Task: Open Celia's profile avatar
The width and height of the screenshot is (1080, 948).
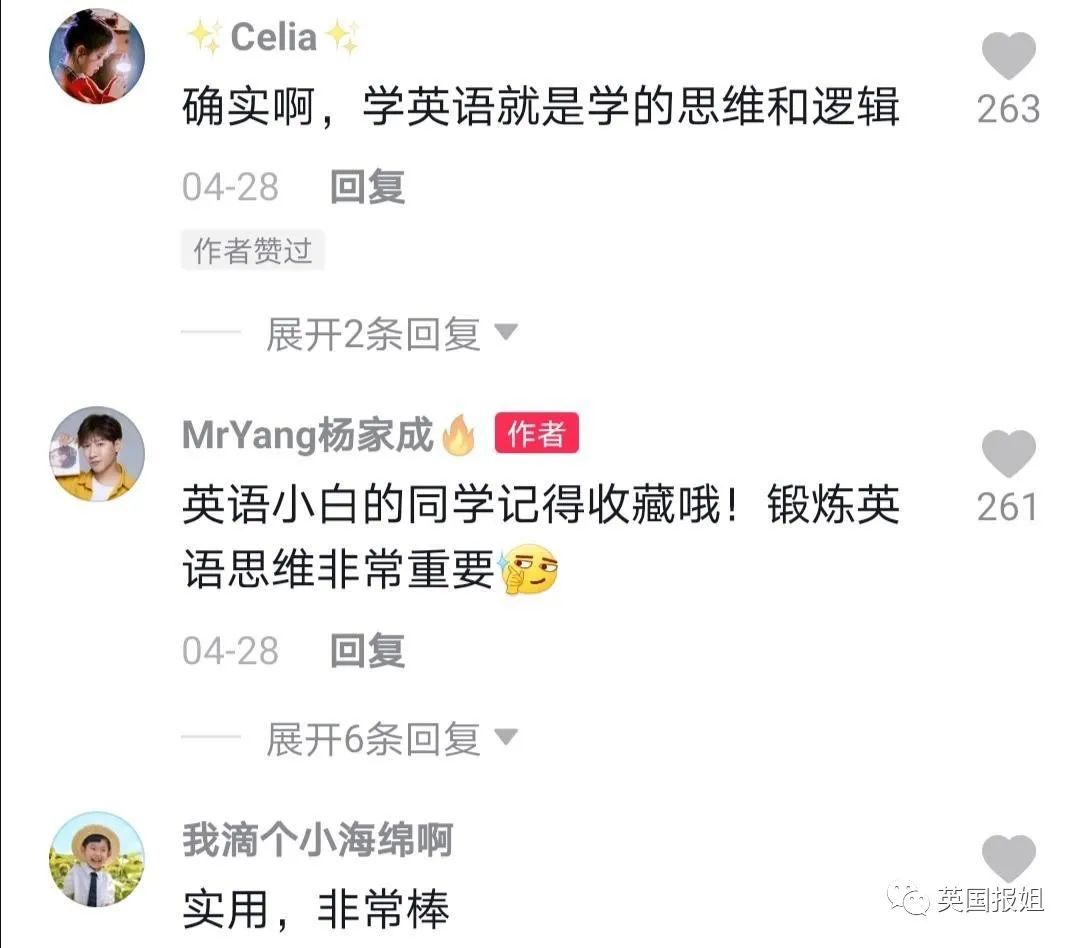Action: 97,56
